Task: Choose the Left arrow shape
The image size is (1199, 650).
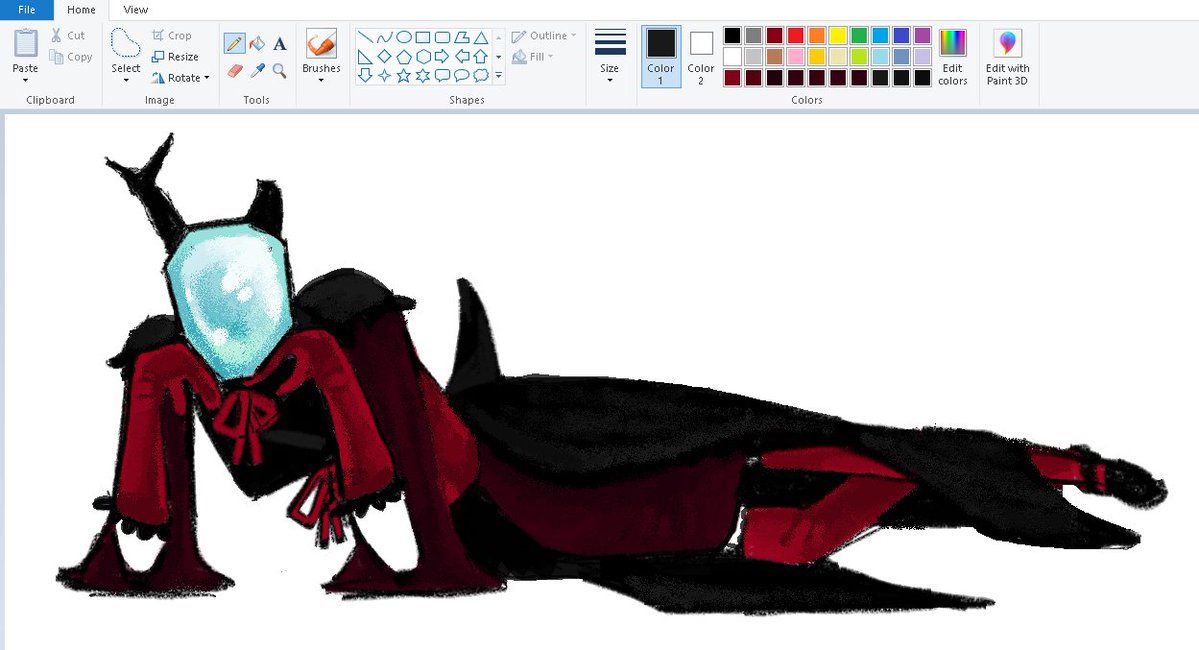Action: pos(461,56)
